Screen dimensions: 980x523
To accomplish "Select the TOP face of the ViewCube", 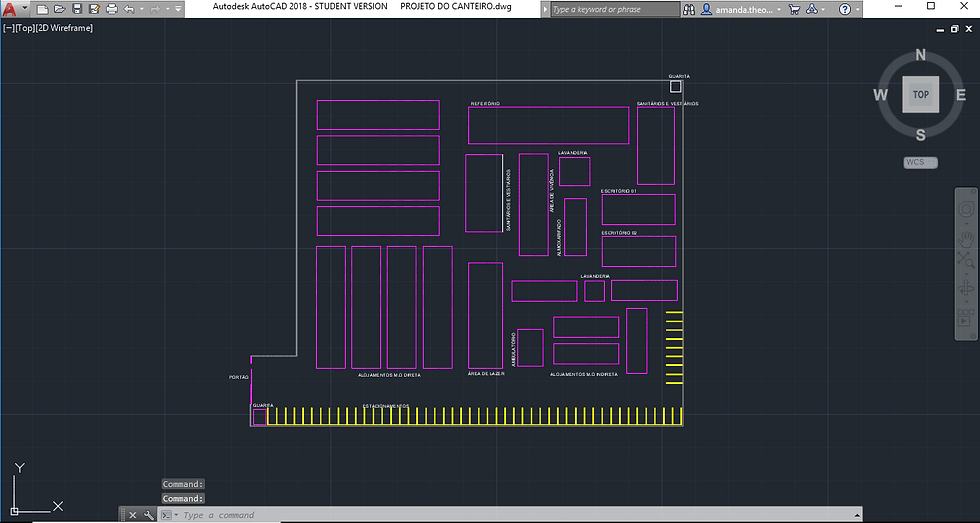I will point(920,94).
